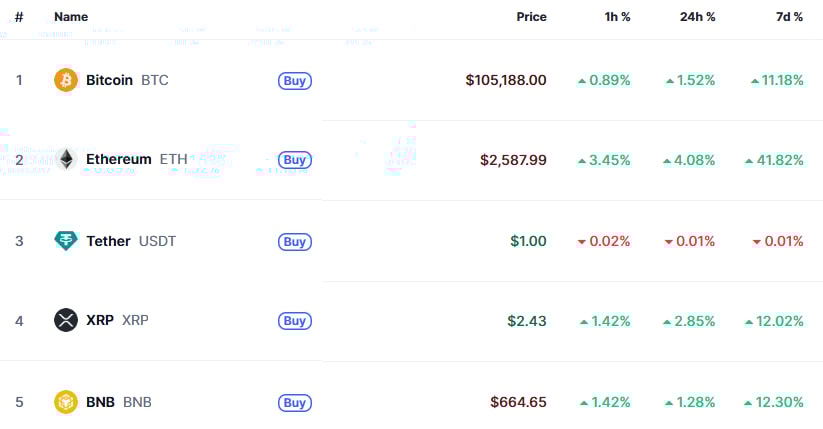Click the BNB yellow logo icon

66,402
